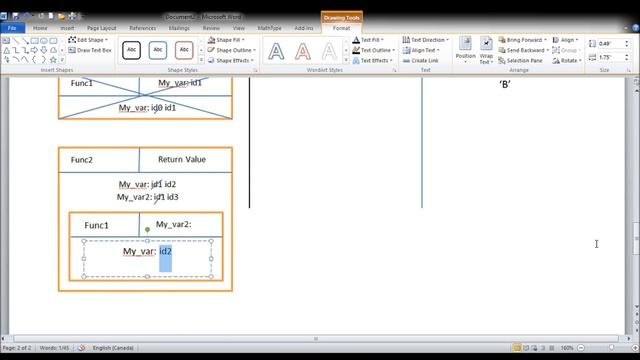Select the oval shape tool

pyautogui.click(x=44, y=41)
